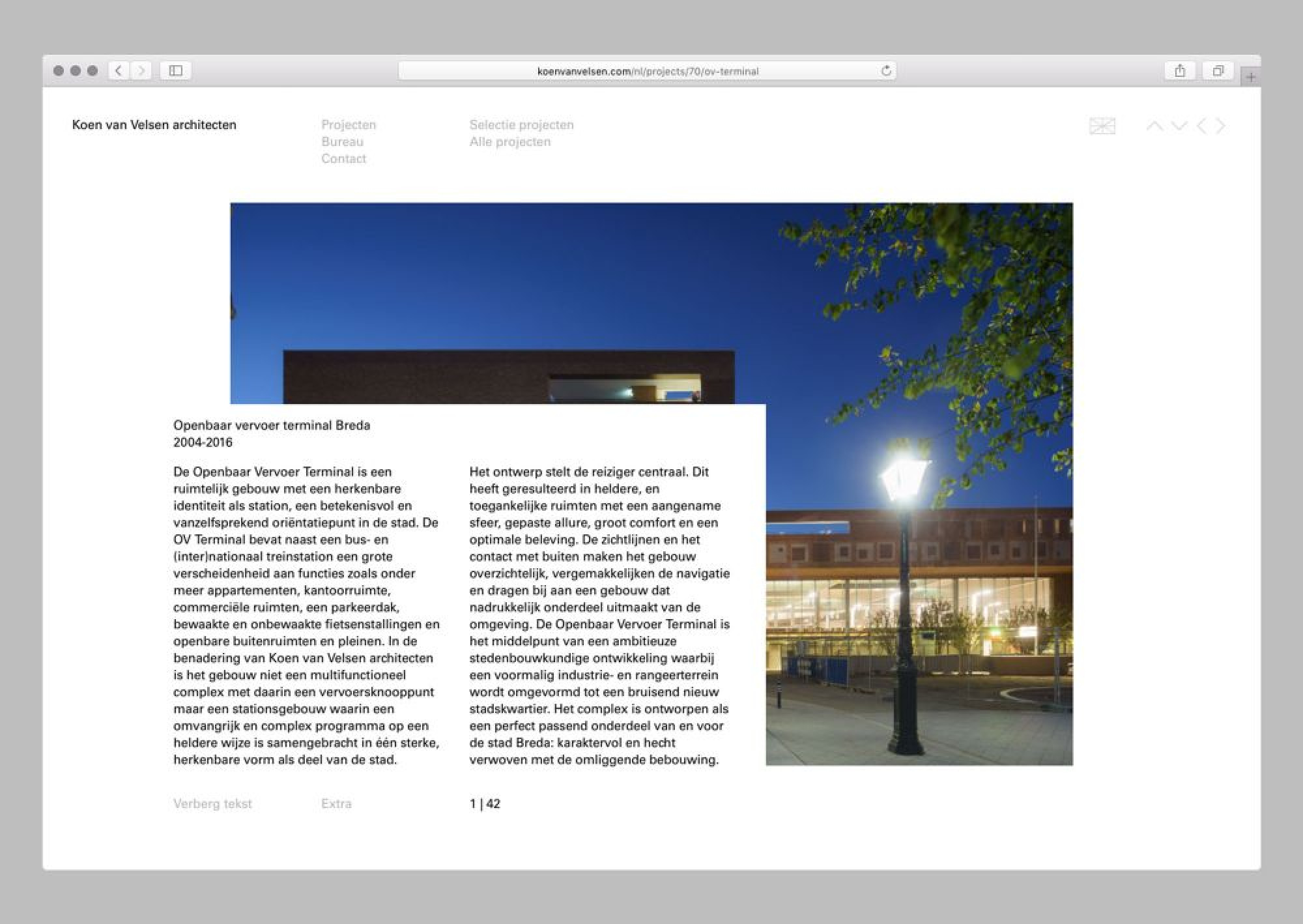This screenshot has height=924, width=1303.
Task: Open the Bureau menu item
Action: [342, 141]
